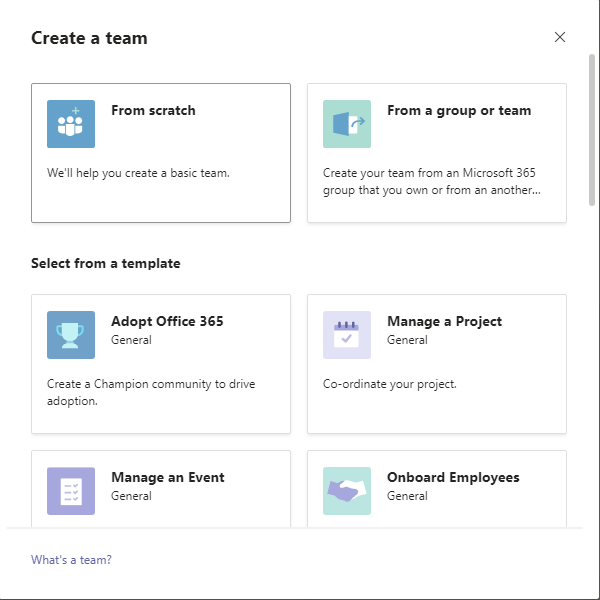Choose From a group or team heading
This screenshot has width=600, height=600.
coord(459,111)
